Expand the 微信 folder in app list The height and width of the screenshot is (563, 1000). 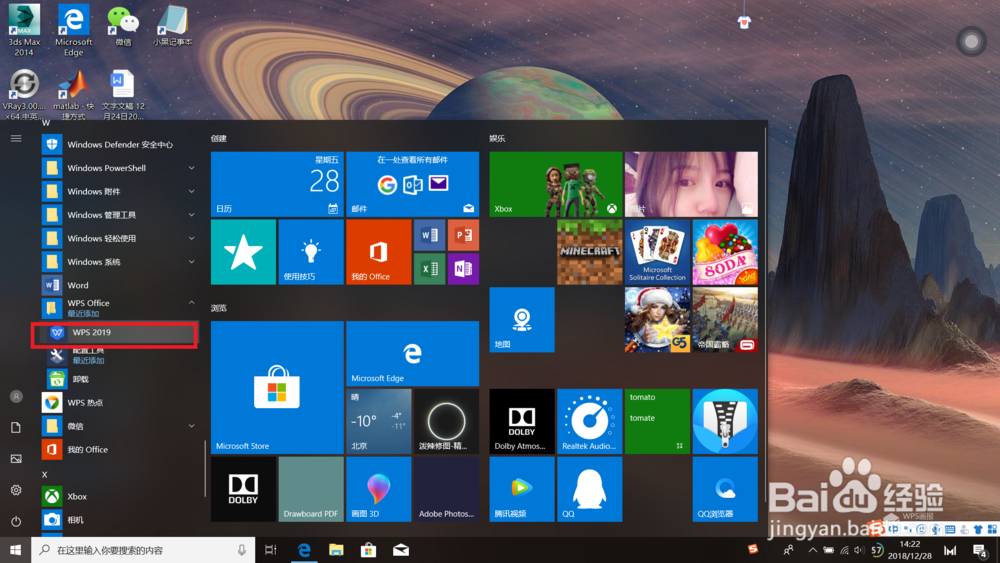click(x=120, y=426)
